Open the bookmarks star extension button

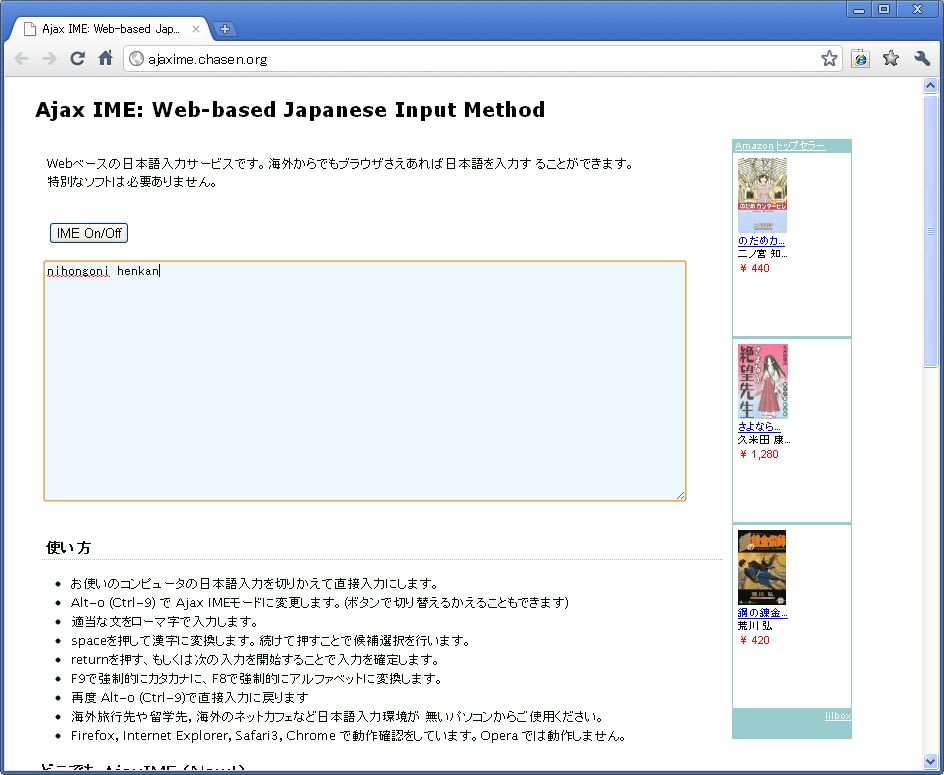point(891,59)
